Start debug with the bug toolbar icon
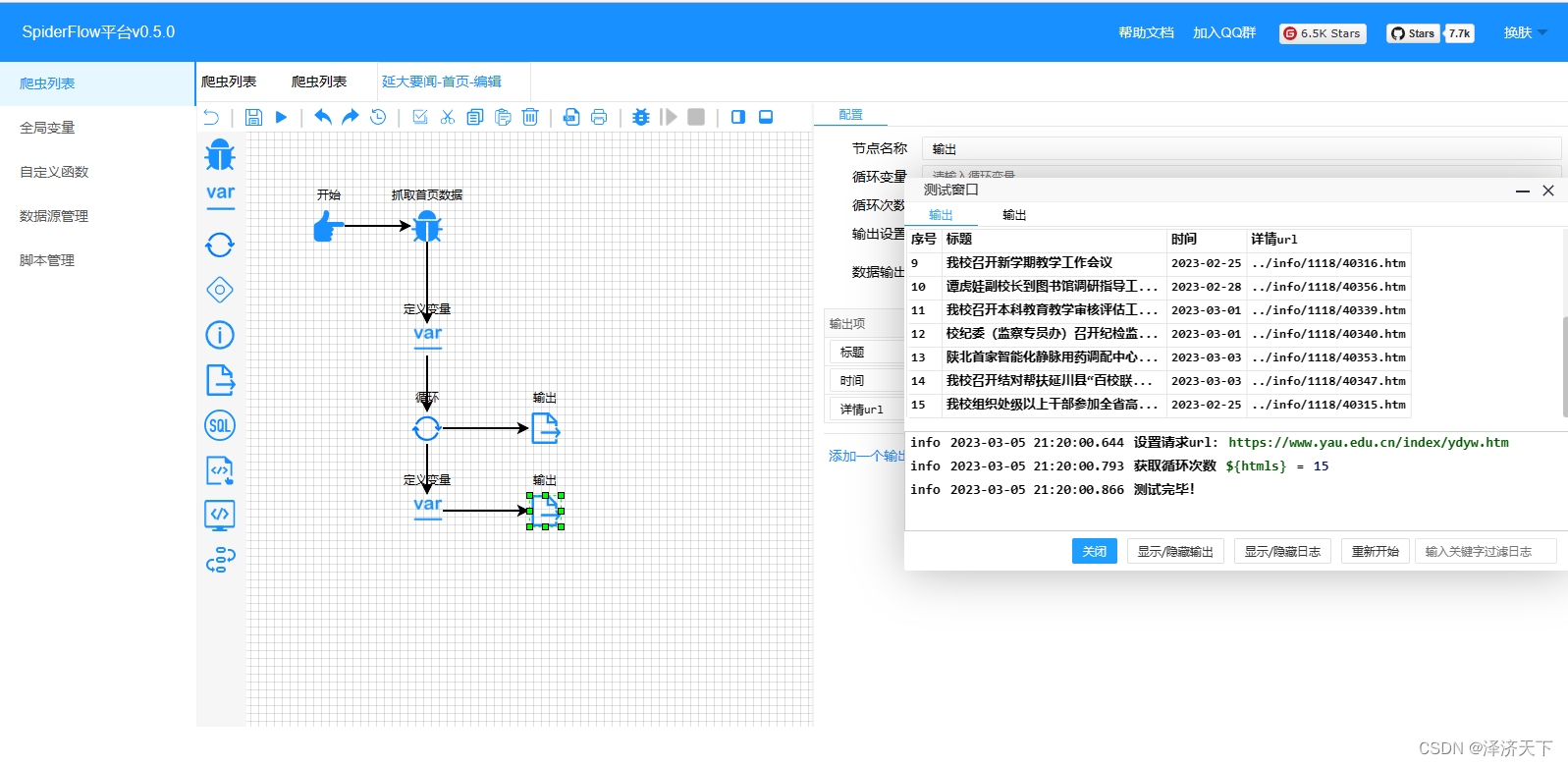 coord(641,117)
